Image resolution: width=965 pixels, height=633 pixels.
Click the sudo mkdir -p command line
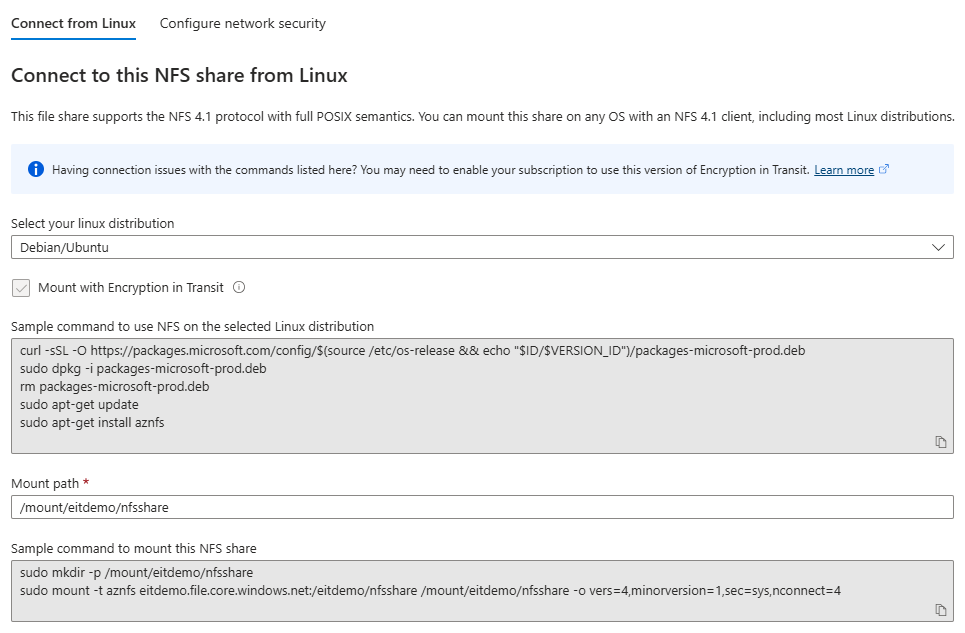(x=136, y=573)
